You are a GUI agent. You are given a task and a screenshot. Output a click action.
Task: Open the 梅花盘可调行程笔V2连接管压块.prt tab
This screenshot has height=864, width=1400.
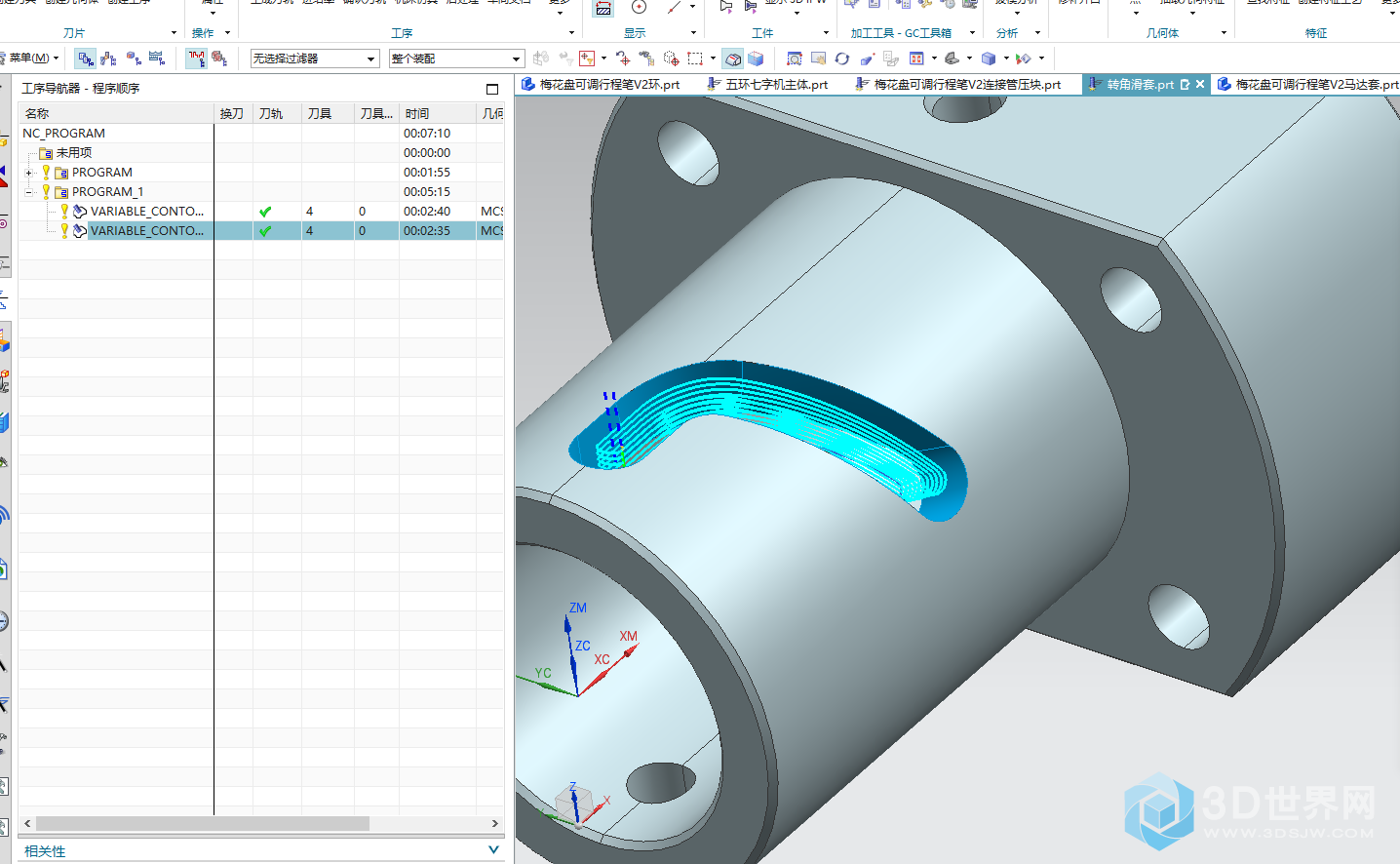[x=958, y=85]
